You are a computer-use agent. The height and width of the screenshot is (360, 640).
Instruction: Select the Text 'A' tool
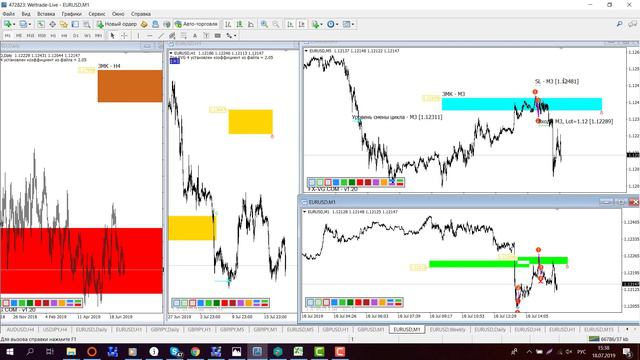click(x=195, y=36)
